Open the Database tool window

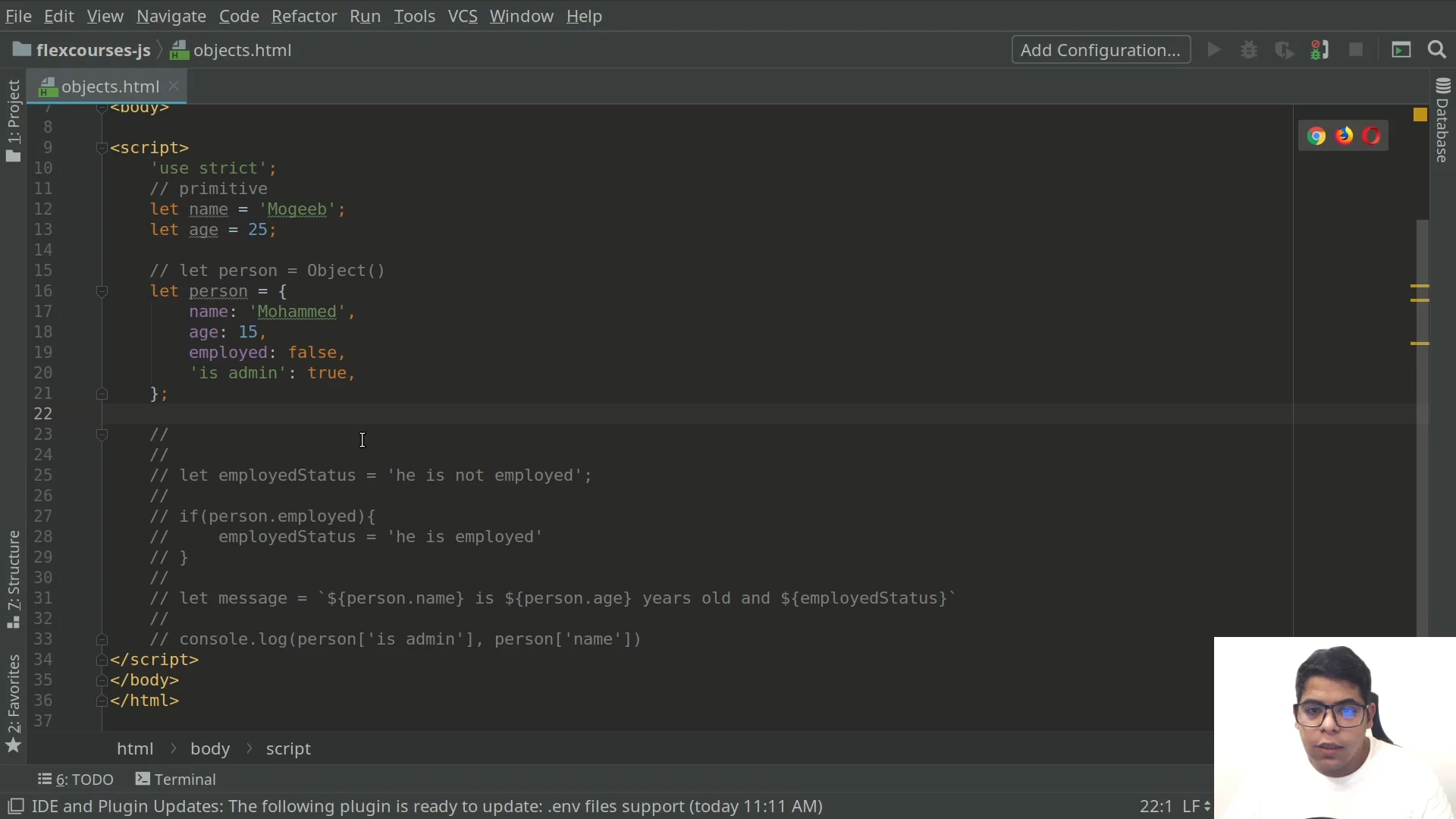(x=1443, y=121)
